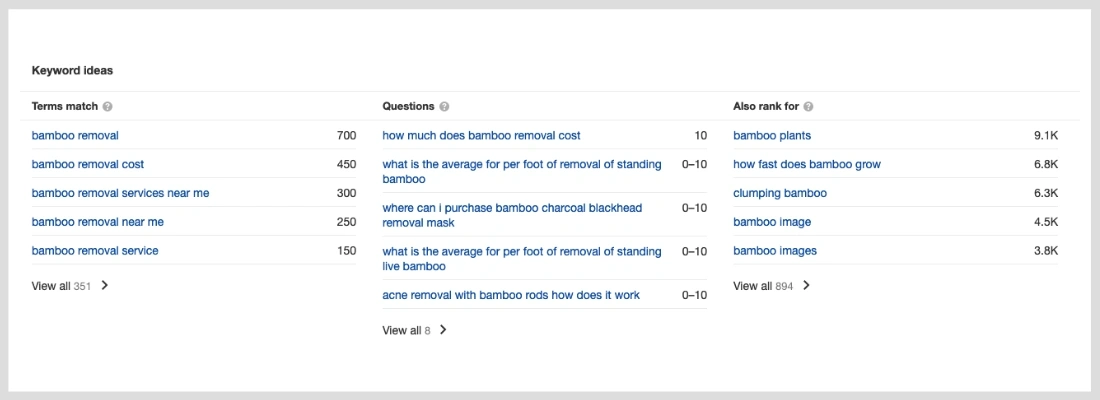
Task: Select the bamboo image keyword
Action: 772,222
